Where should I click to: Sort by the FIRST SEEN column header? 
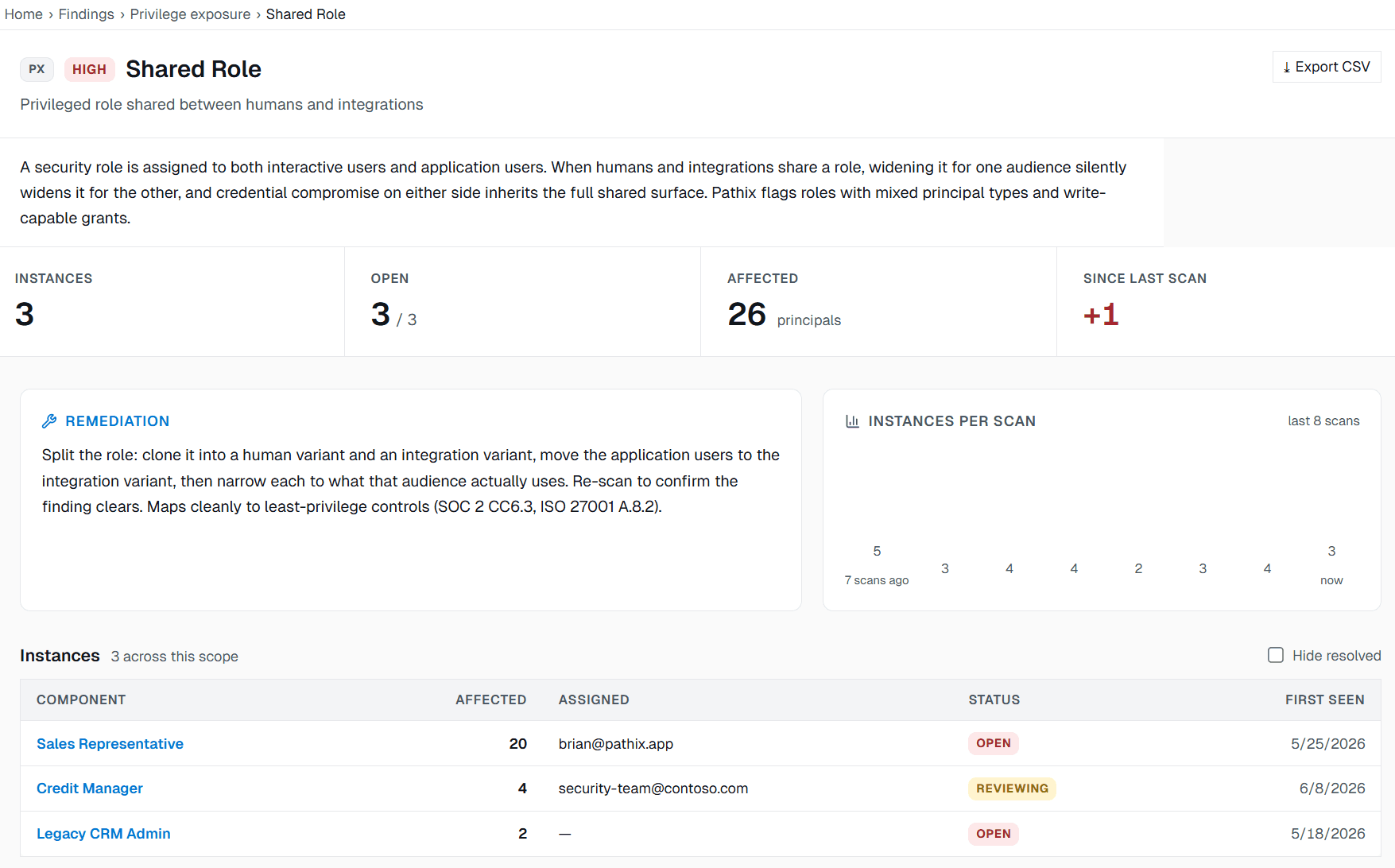point(1325,699)
